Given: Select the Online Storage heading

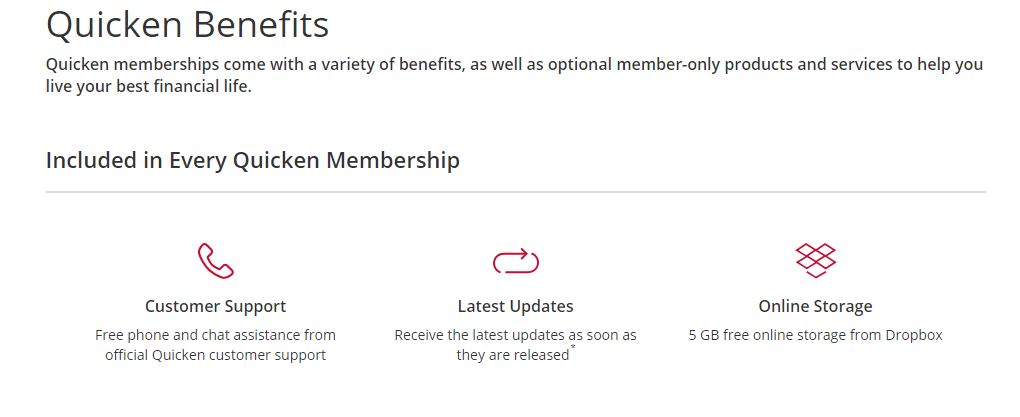Looking at the screenshot, I should (x=816, y=306).
